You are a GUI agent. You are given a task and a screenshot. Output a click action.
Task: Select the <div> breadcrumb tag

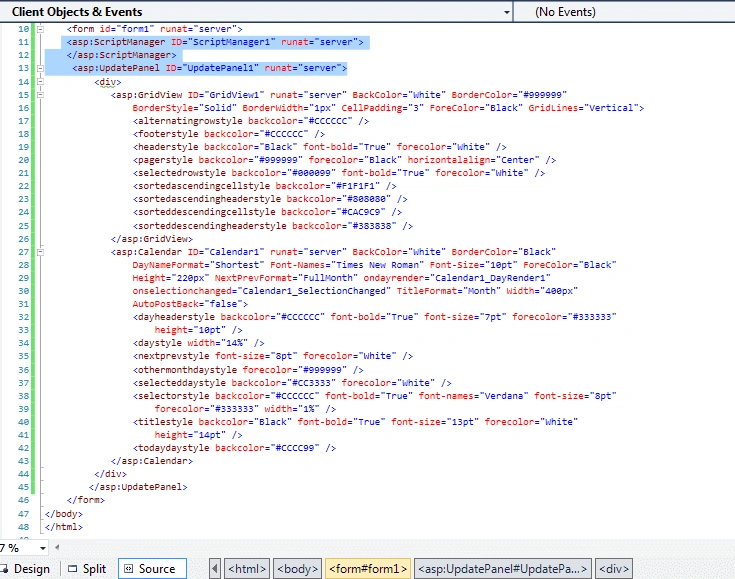tap(614, 569)
